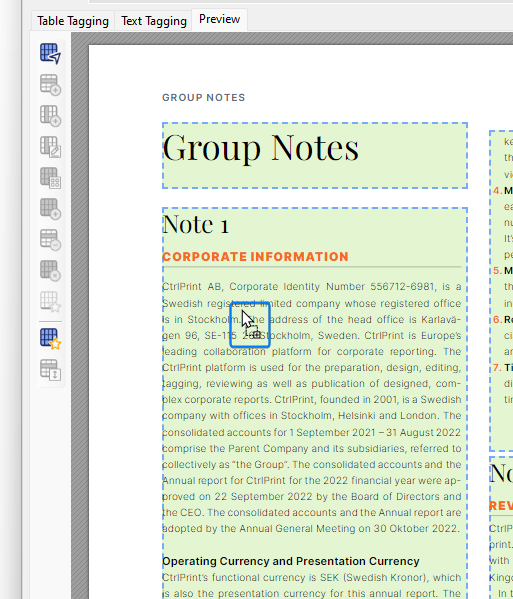Screen dimensions: 513x599
Task: Click the paragraph line starting CtrlPrint AB, Corporate
Action: [312, 287]
